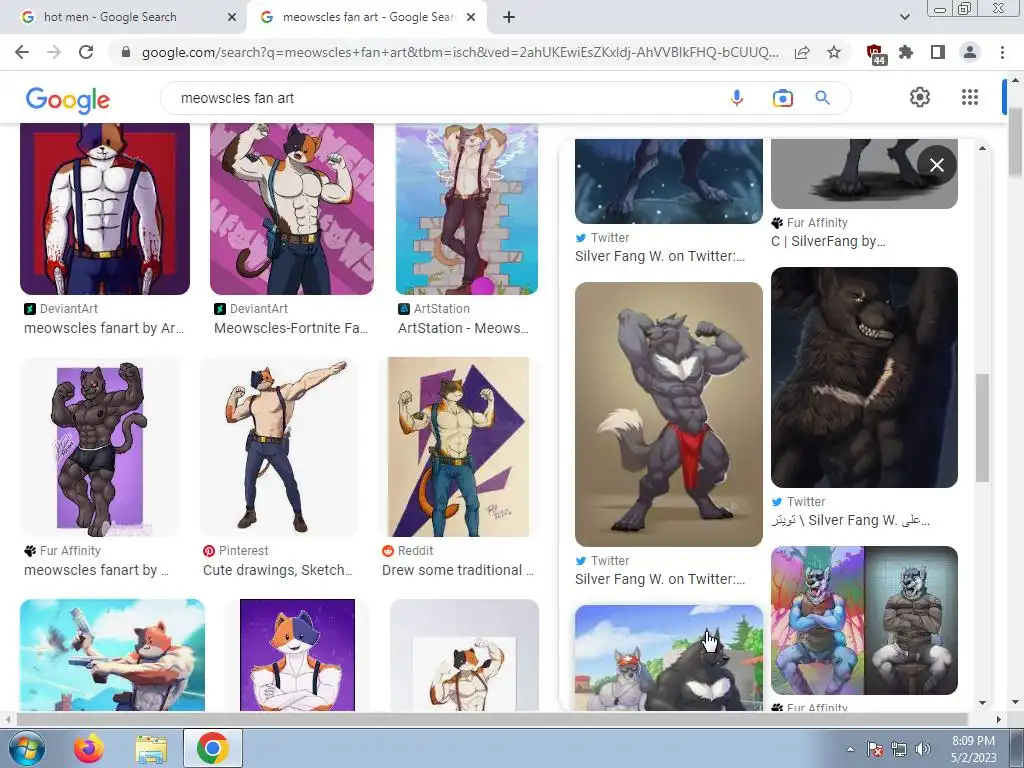This screenshot has width=1024, height=768.
Task: Open the Fur Affinity 'meowscles fanart by' link
Action: point(96,570)
